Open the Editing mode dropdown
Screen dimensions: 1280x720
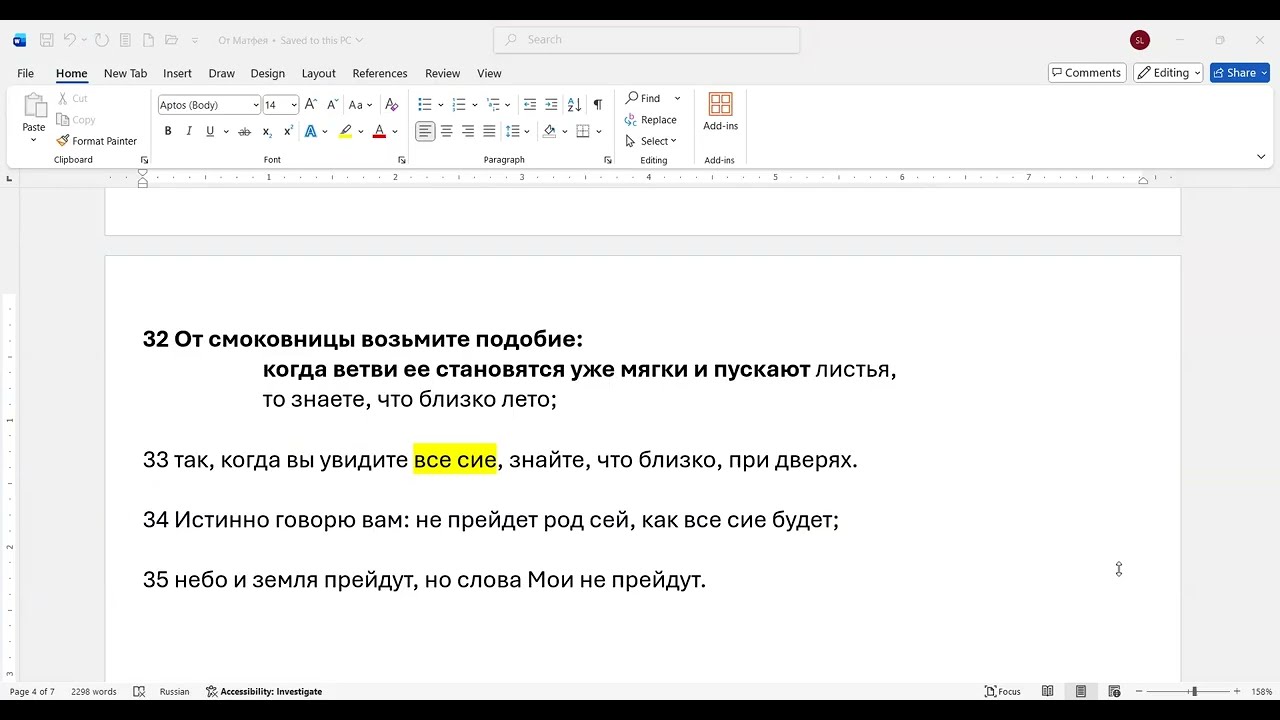[x=1168, y=73]
